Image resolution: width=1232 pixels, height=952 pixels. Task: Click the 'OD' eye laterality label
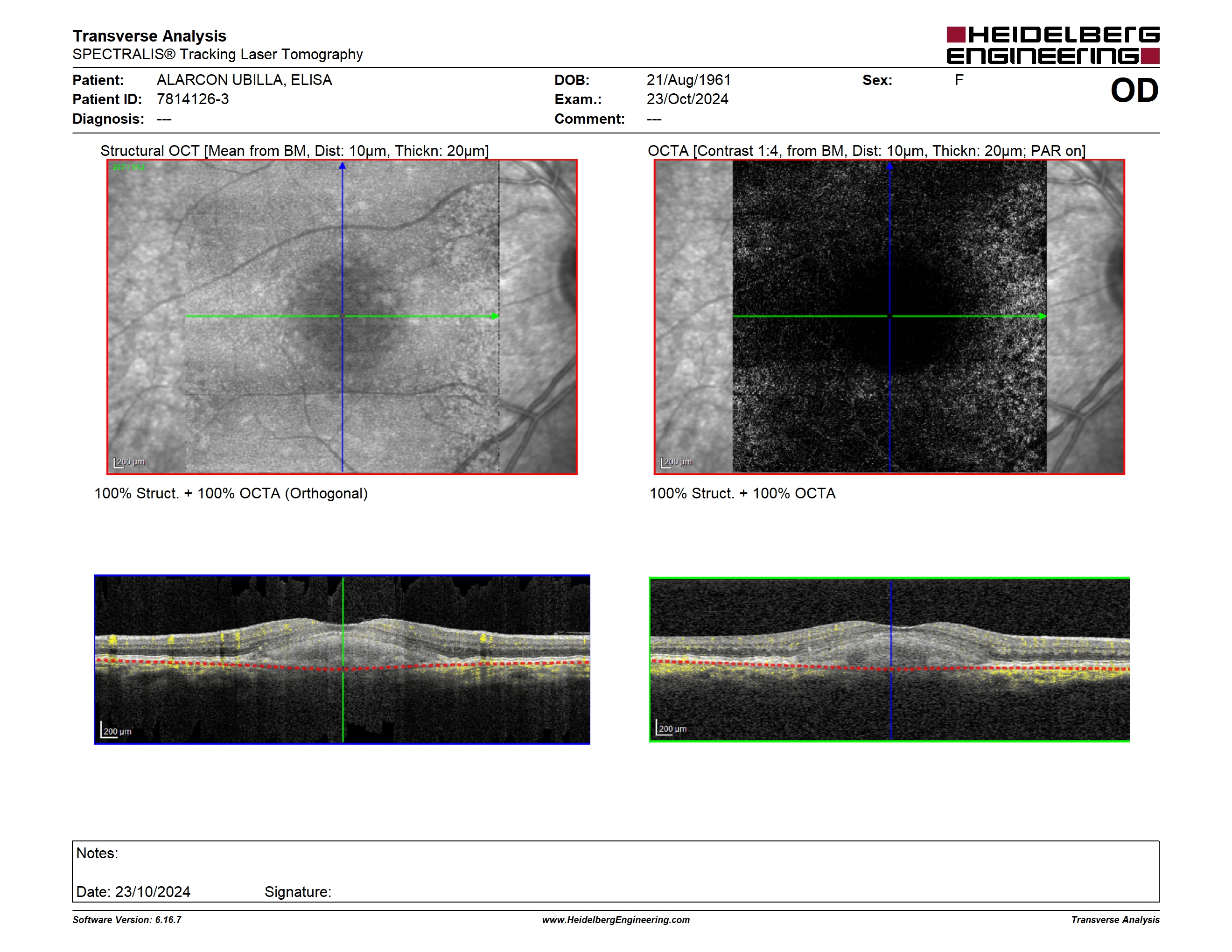[x=1134, y=90]
